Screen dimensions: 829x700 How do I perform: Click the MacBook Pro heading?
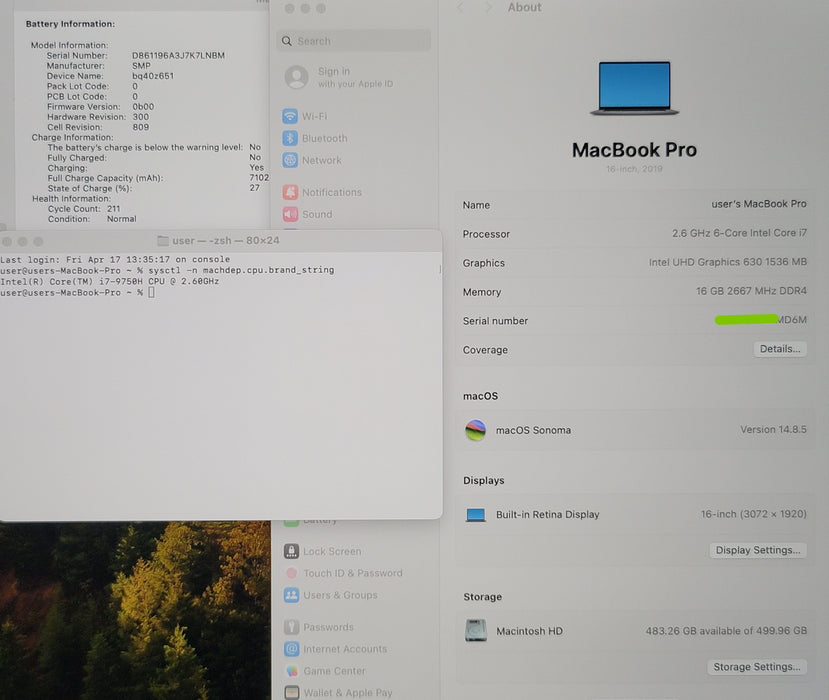(x=634, y=150)
